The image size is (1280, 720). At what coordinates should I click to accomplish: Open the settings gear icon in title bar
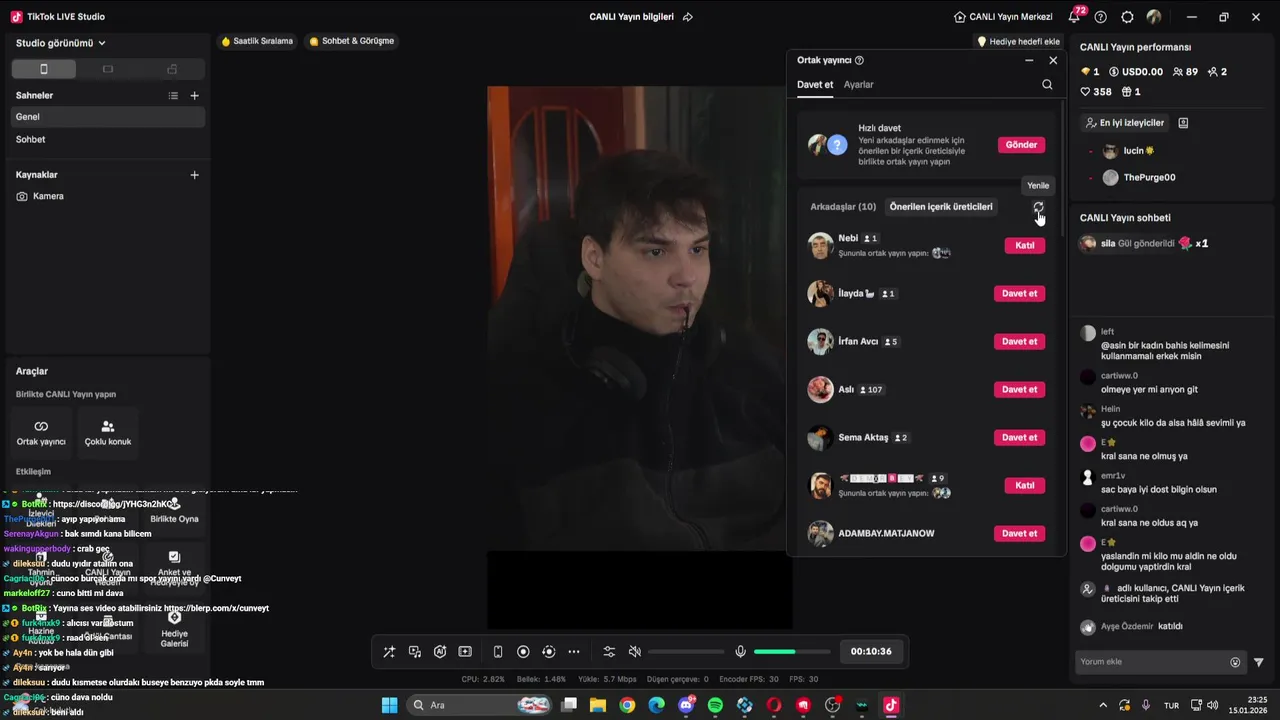(x=1127, y=17)
